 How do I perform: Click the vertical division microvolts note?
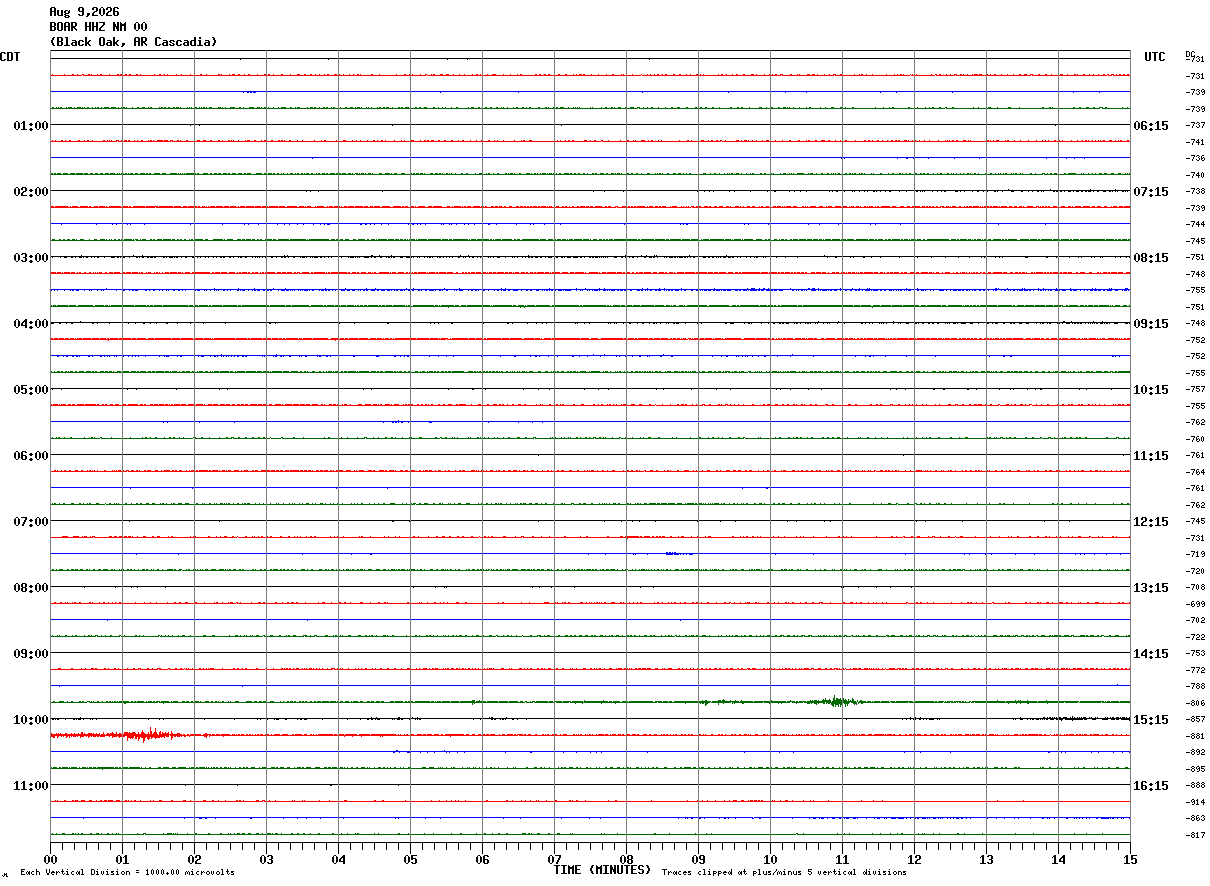pos(127,872)
